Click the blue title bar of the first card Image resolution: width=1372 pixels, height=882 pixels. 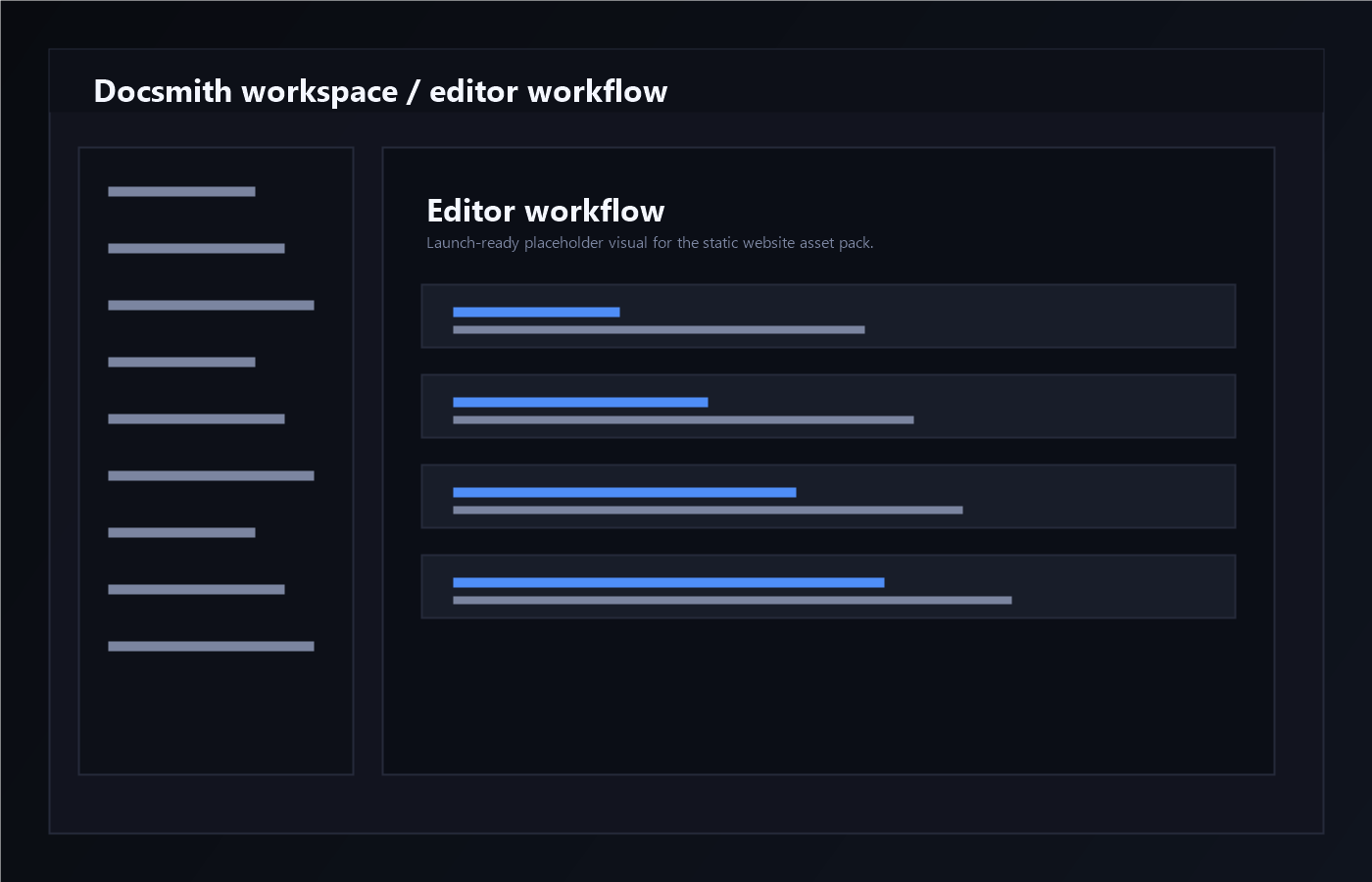click(x=535, y=312)
